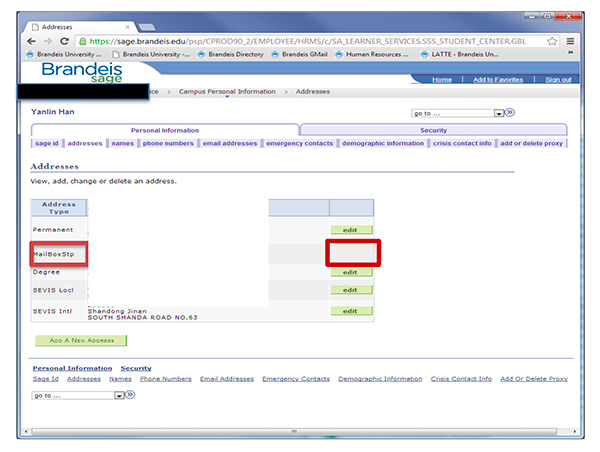Click the horizontal scrollbar right arrow
Viewport: 600px width, 452px height.
point(574,431)
